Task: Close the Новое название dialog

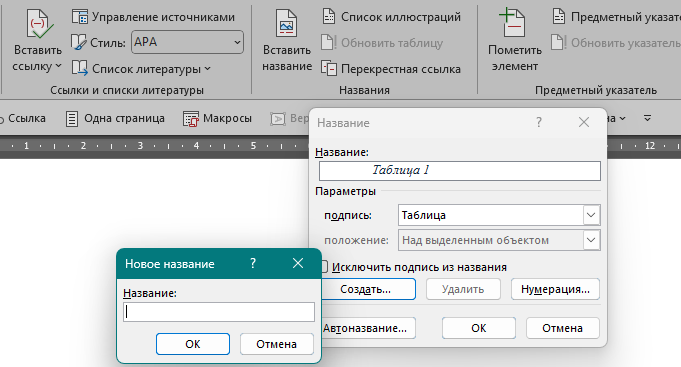Action: click(x=298, y=263)
